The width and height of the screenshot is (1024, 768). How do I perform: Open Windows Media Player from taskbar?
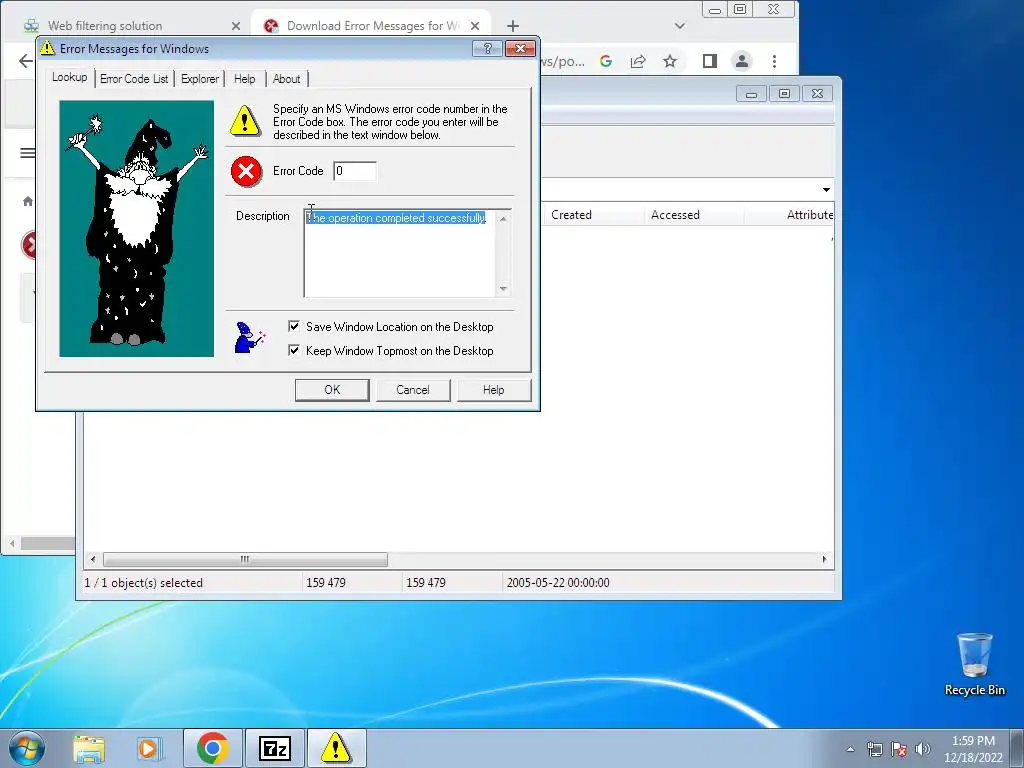pos(150,748)
